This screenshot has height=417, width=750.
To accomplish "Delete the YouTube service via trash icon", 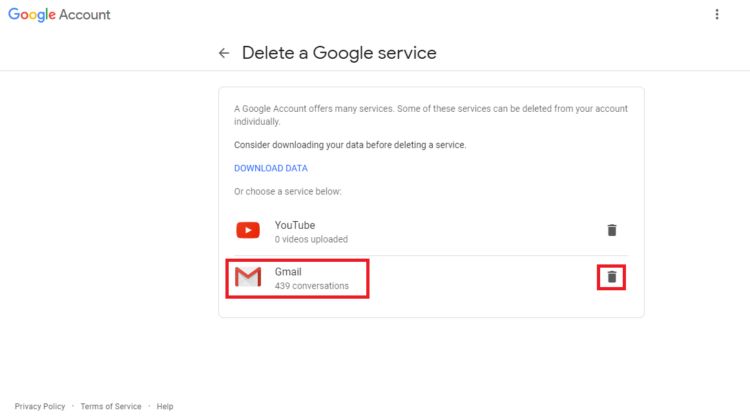I will (x=612, y=230).
